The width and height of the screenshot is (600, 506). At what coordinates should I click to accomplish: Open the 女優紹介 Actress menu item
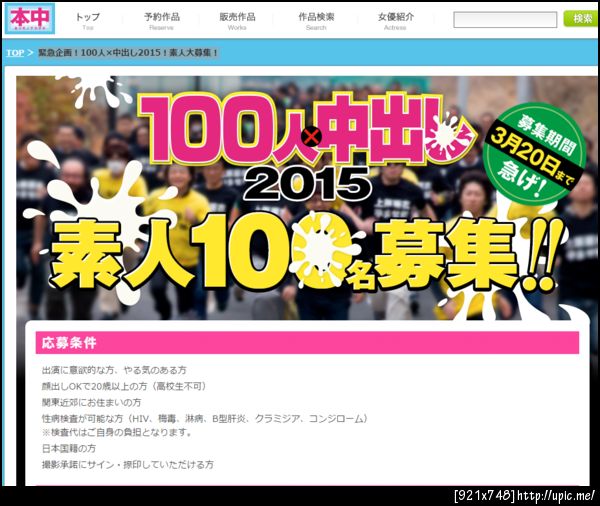tap(396, 21)
